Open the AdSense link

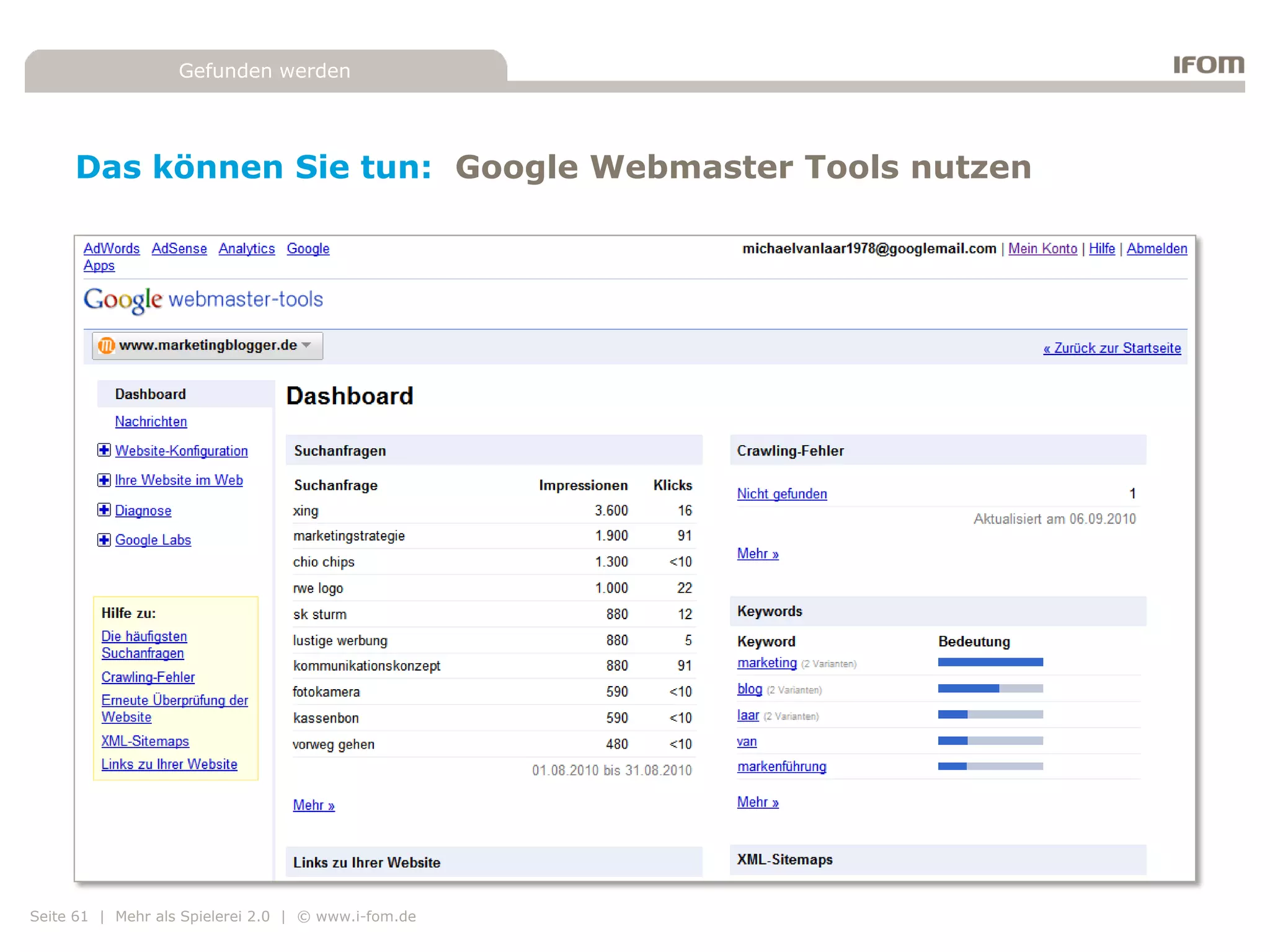pos(179,249)
